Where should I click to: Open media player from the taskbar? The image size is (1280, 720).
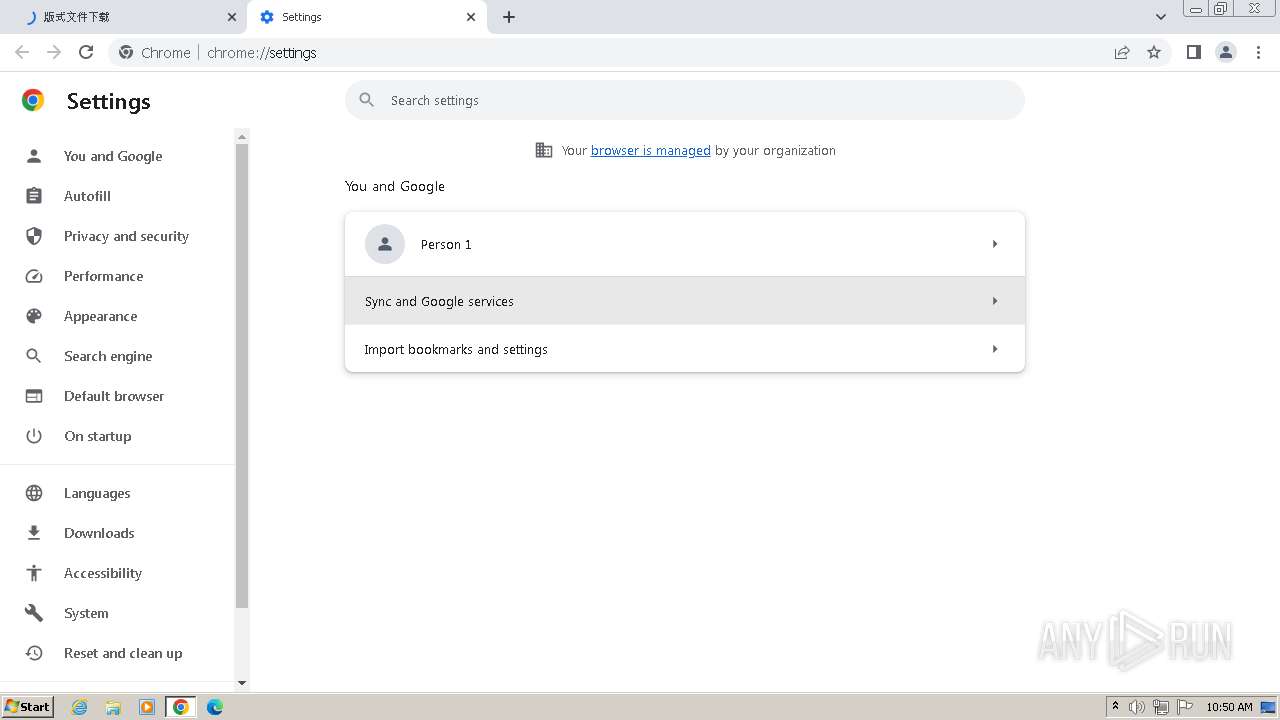[x=147, y=707]
